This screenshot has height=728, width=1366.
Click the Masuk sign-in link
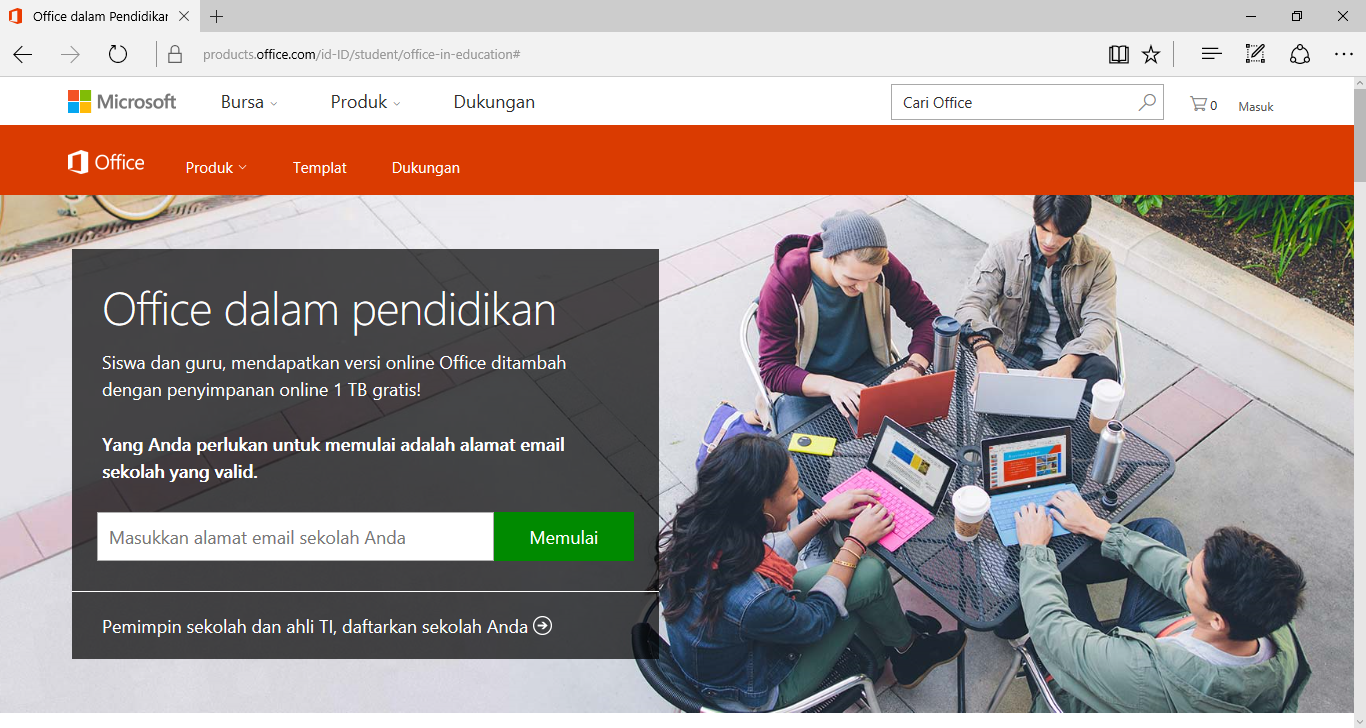click(1256, 106)
